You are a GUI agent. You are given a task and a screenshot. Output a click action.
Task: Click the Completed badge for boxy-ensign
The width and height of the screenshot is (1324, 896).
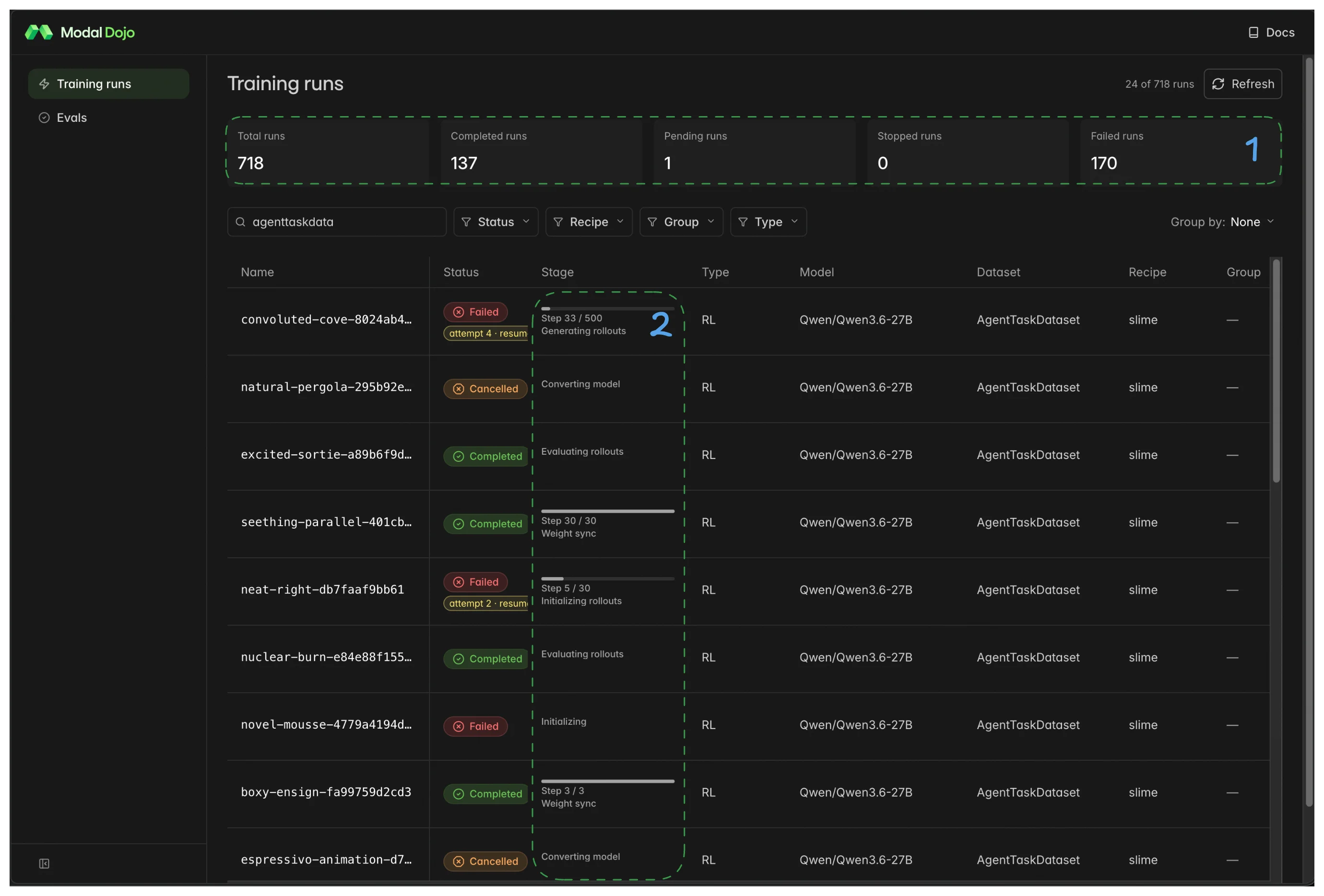(x=486, y=794)
